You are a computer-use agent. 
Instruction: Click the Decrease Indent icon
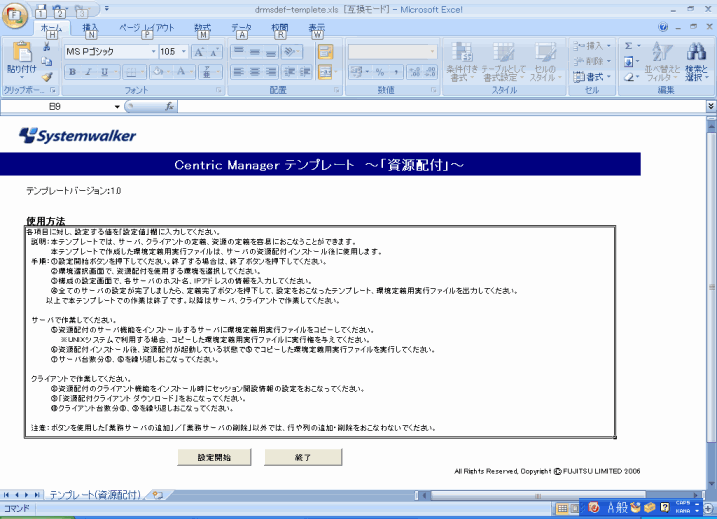click(x=289, y=72)
